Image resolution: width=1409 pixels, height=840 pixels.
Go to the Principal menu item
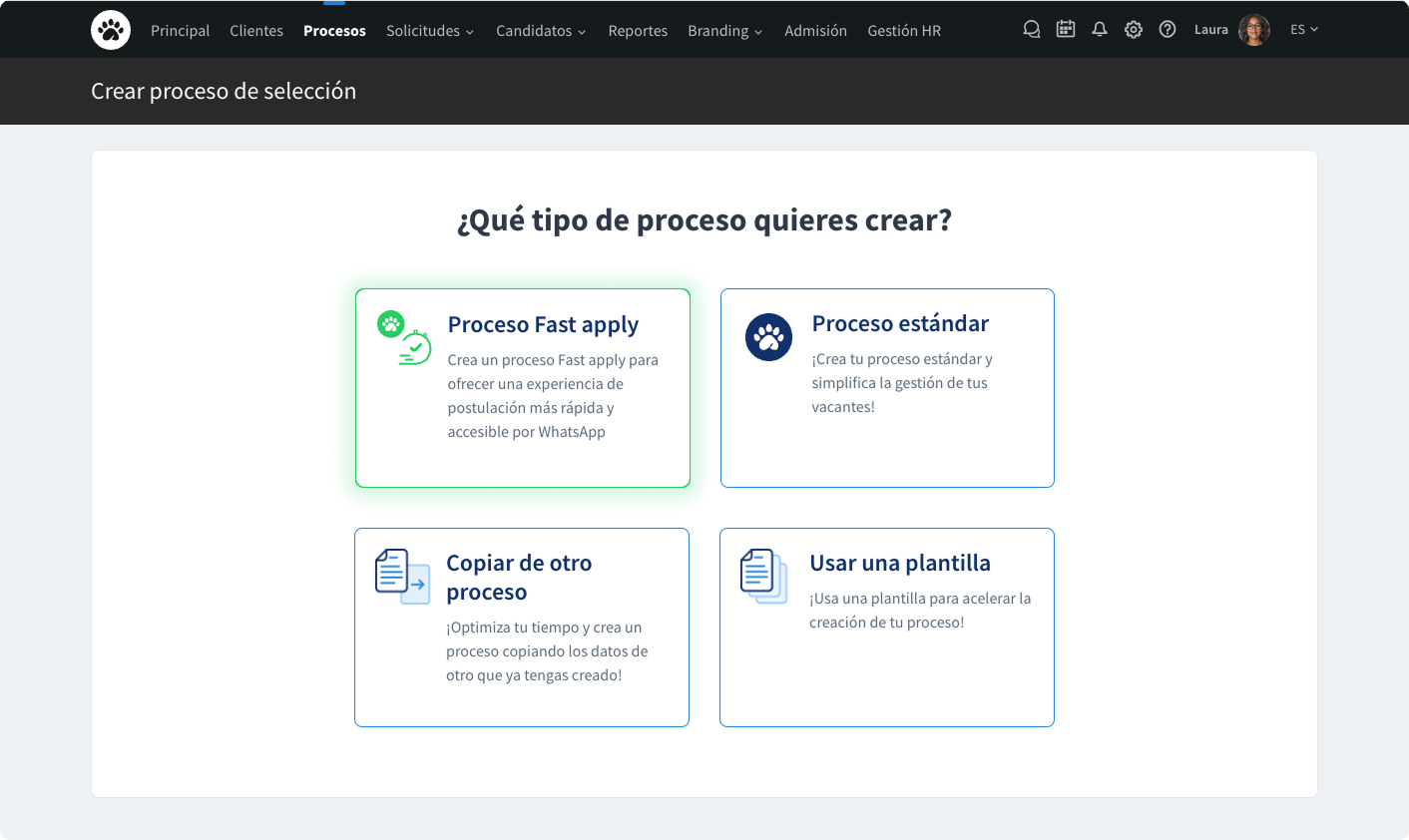tap(180, 30)
